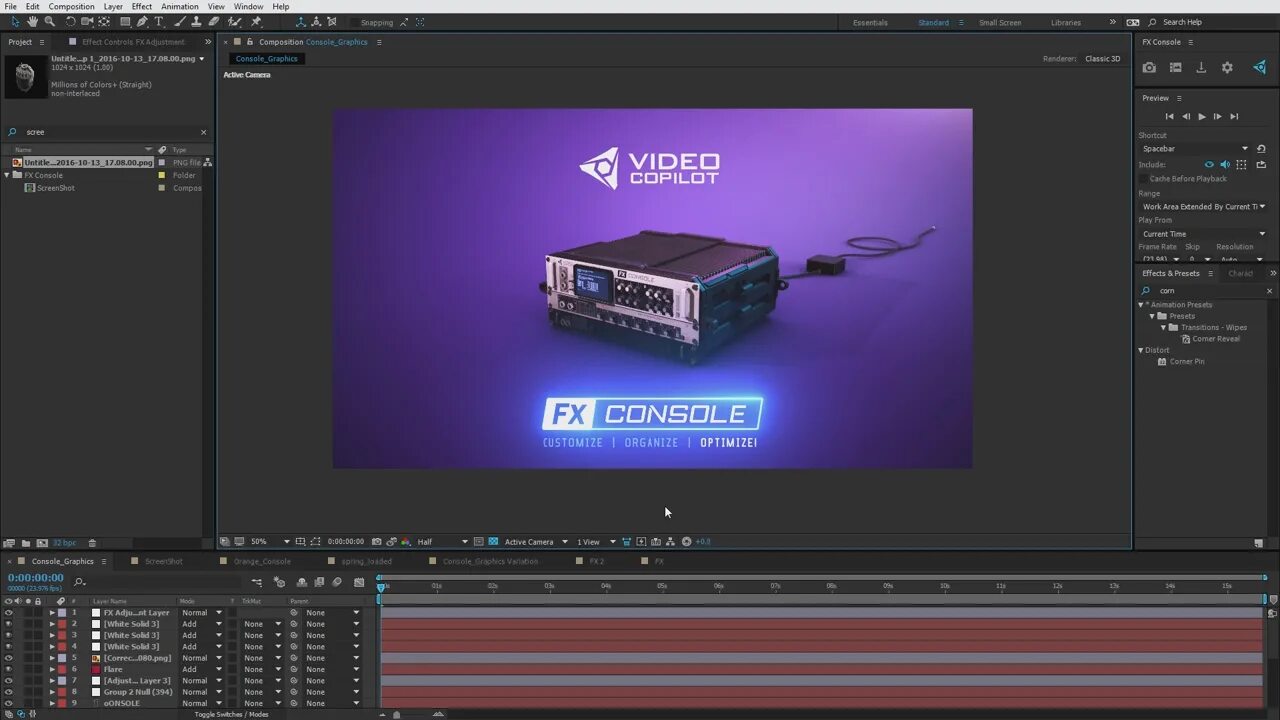Image resolution: width=1280 pixels, height=720 pixels.
Task: Enable the Snapping checkbox
Action: click(x=354, y=22)
